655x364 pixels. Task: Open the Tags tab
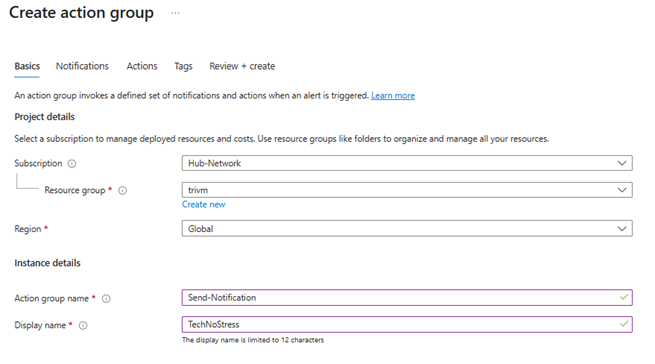point(183,66)
